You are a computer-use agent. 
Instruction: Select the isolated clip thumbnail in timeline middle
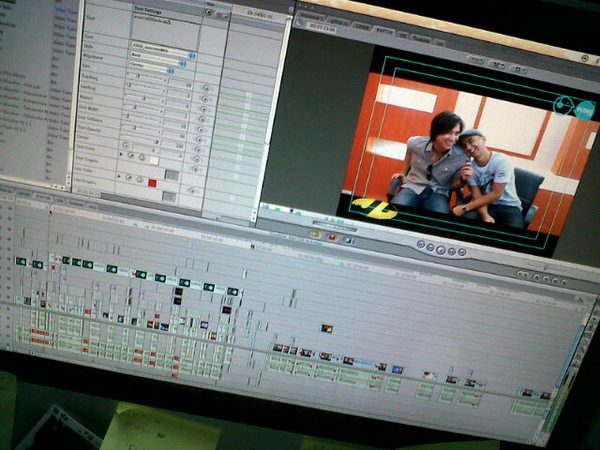click(x=327, y=328)
